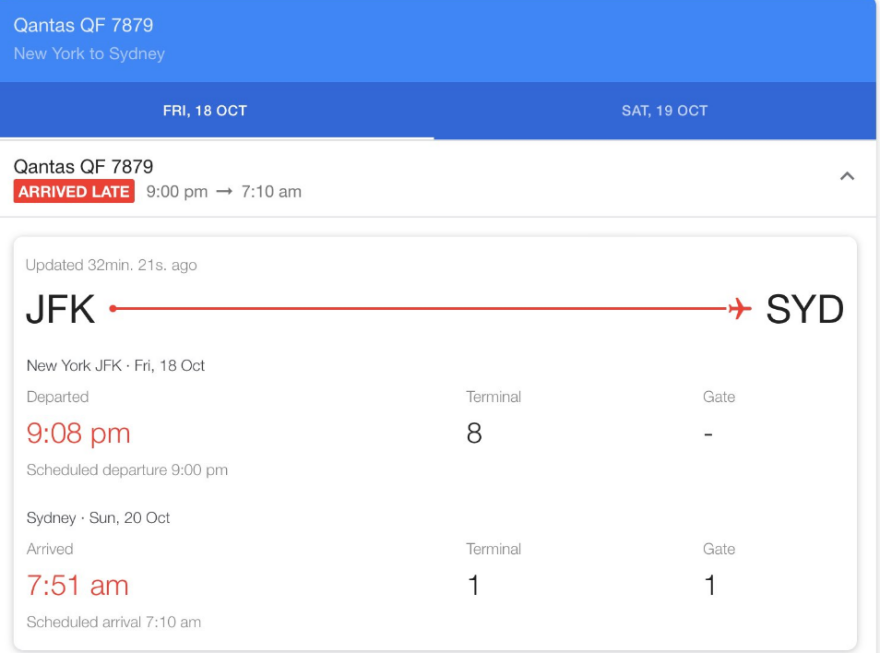Click the 9:00 pm → 7:10 am schedule summary
Image resolution: width=880 pixels, height=653 pixels.
point(223,192)
